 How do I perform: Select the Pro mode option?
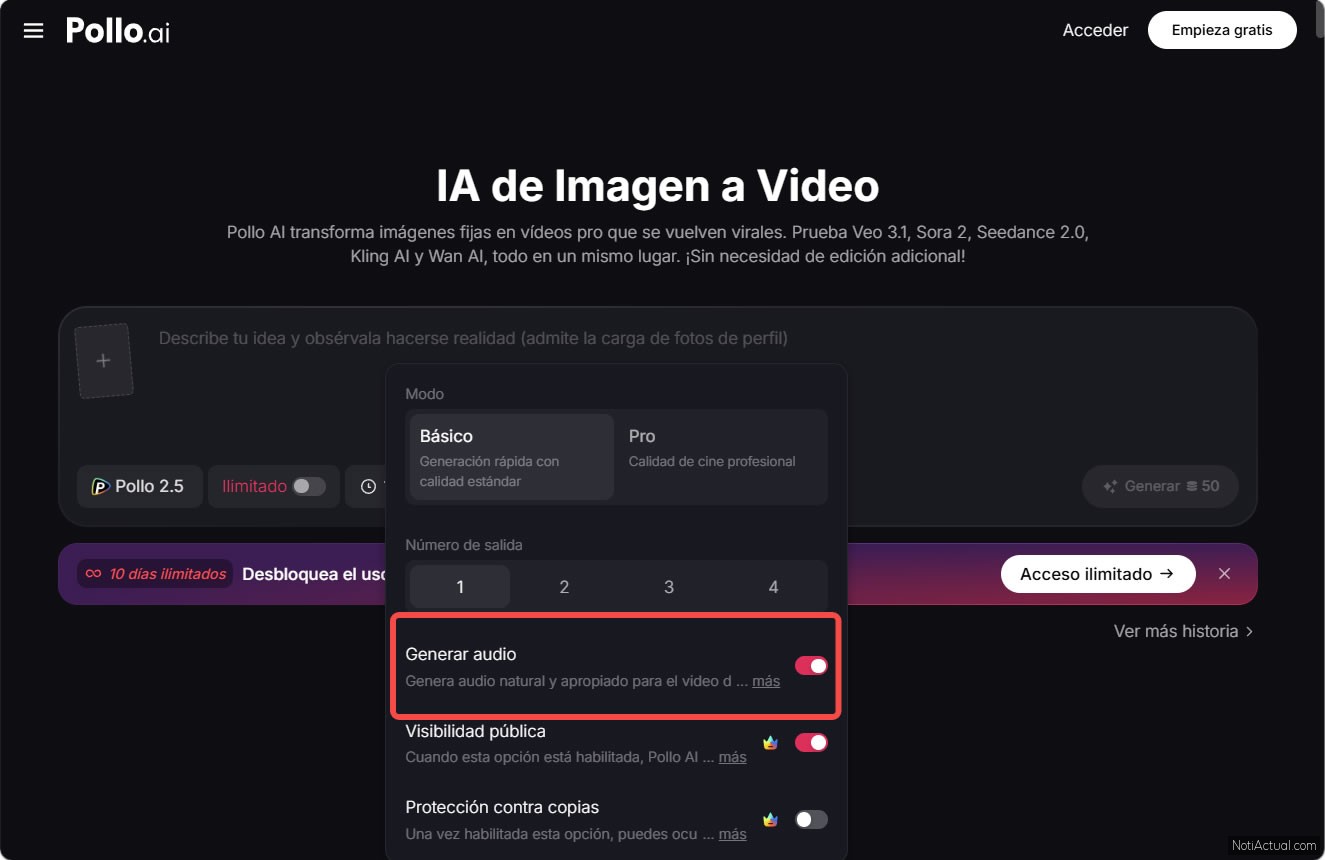720,457
